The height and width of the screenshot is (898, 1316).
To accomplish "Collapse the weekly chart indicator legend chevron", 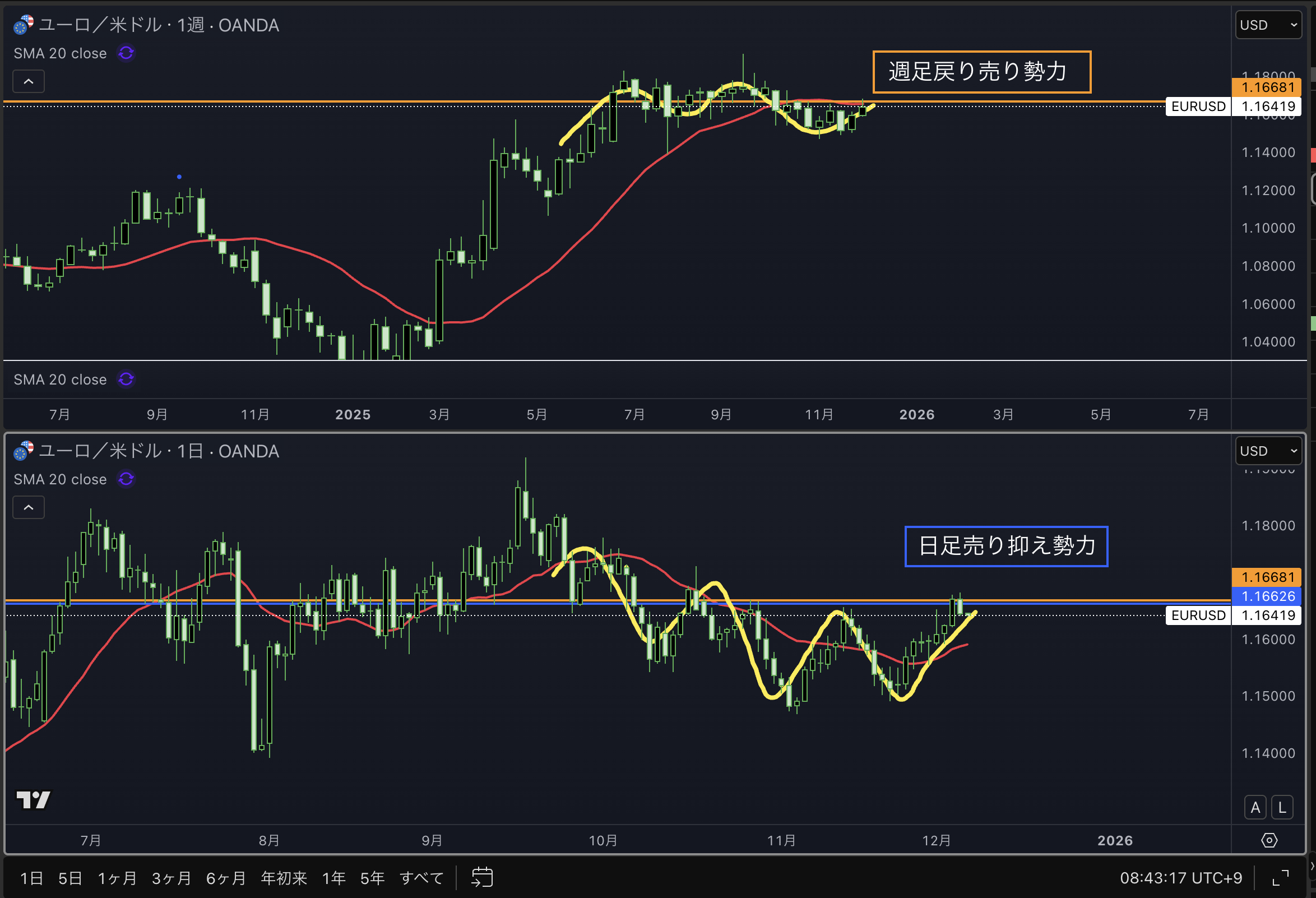I will 29,81.
